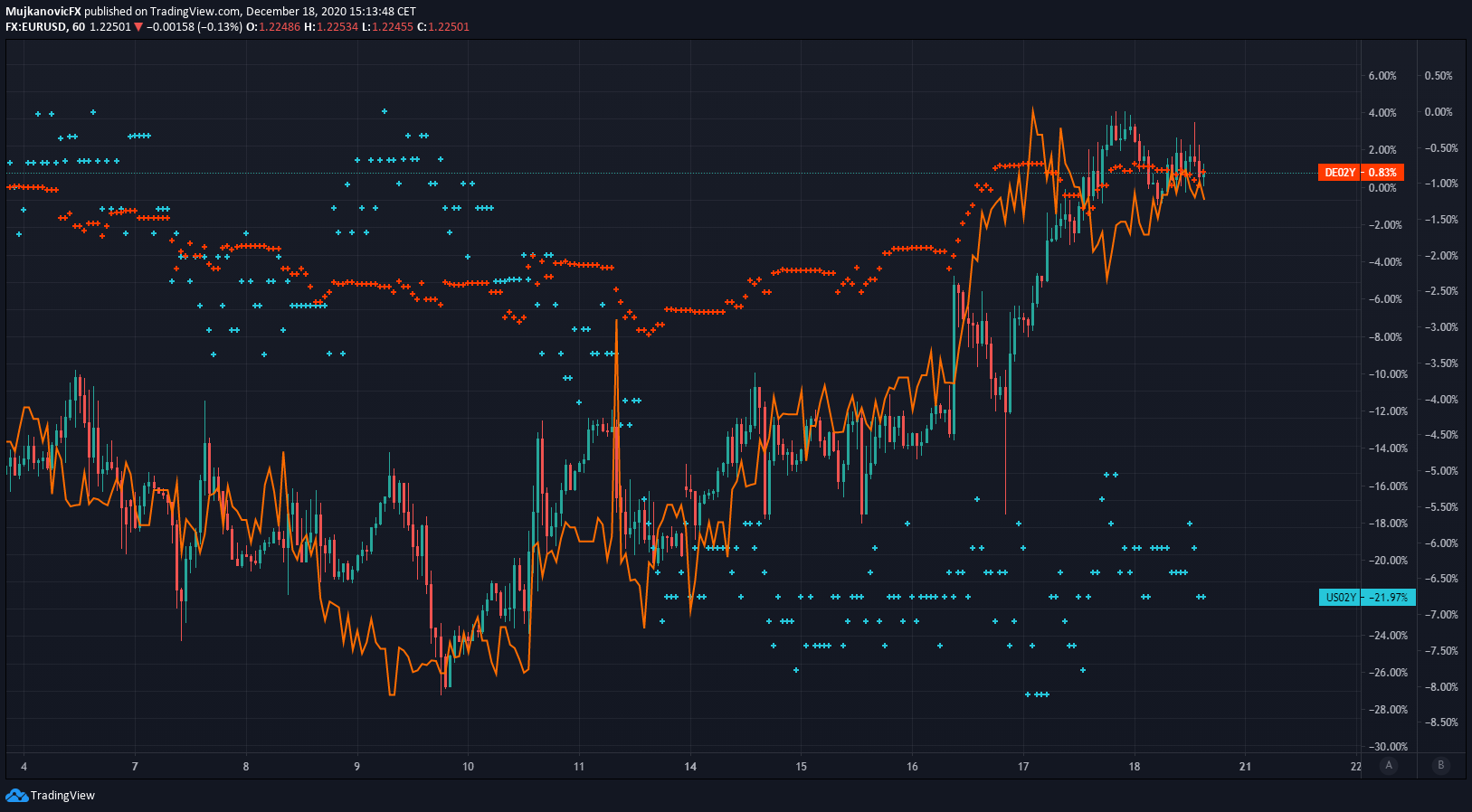Viewport: 1472px width, 812px height.
Task: Click date label 15 on time axis
Action: pyautogui.click(x=801, y=767)
